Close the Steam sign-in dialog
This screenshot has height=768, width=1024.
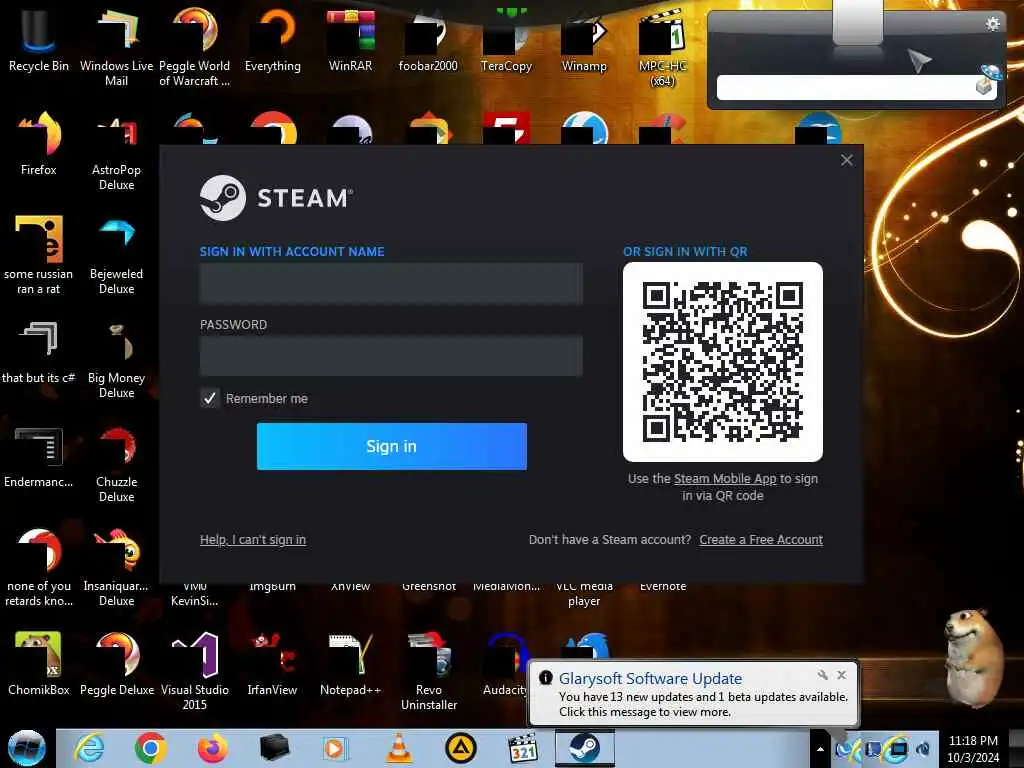coord(847,160)
